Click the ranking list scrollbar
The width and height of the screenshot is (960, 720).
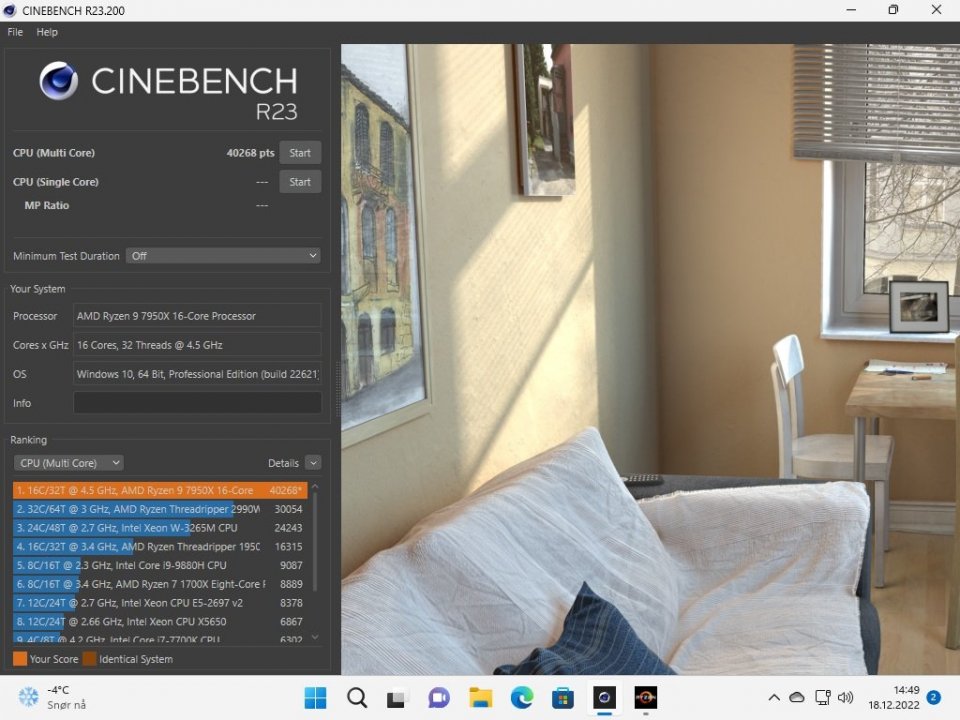point(315,539)
